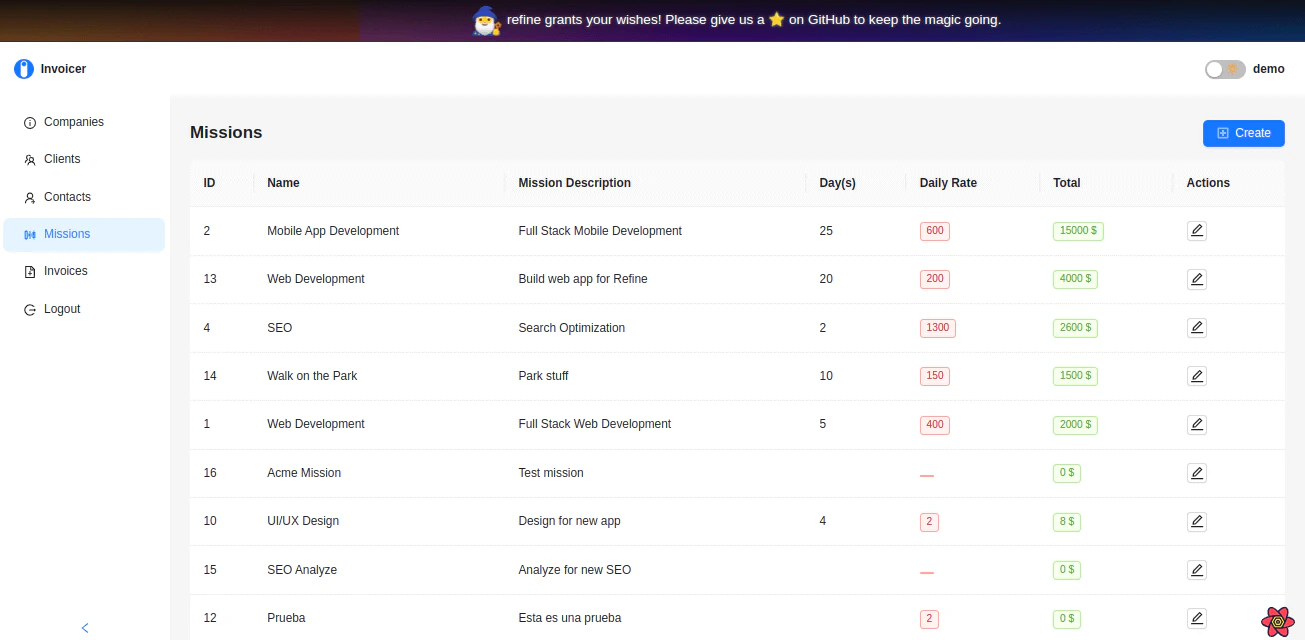
Task: Toggle the light/dark theme switch near demo
Action: [1224, 68]
